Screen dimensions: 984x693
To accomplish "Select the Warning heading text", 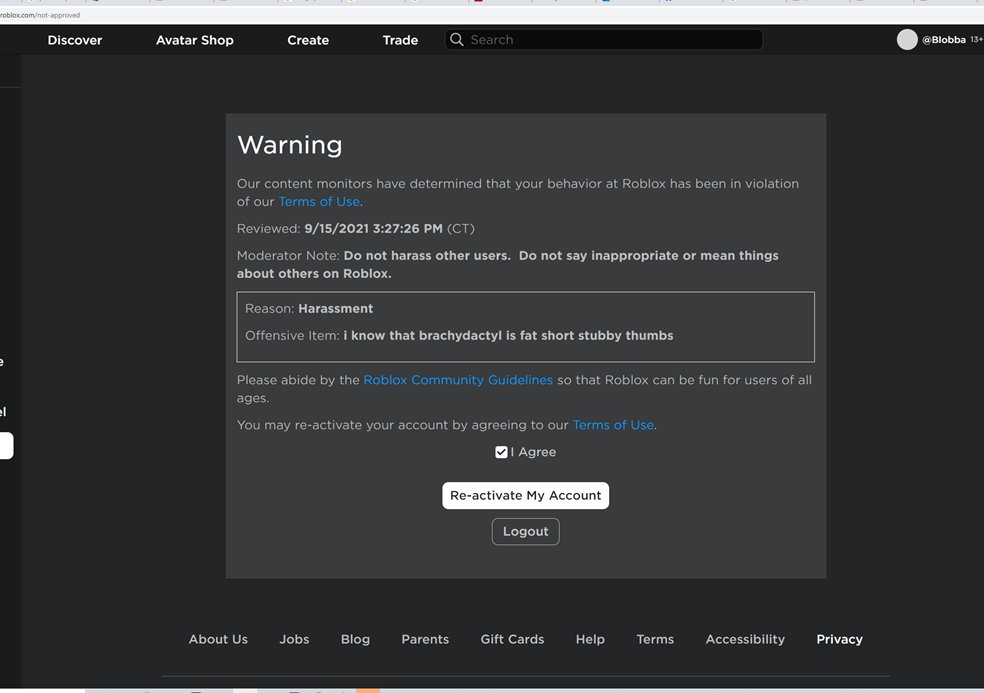I will coord(290,145).
